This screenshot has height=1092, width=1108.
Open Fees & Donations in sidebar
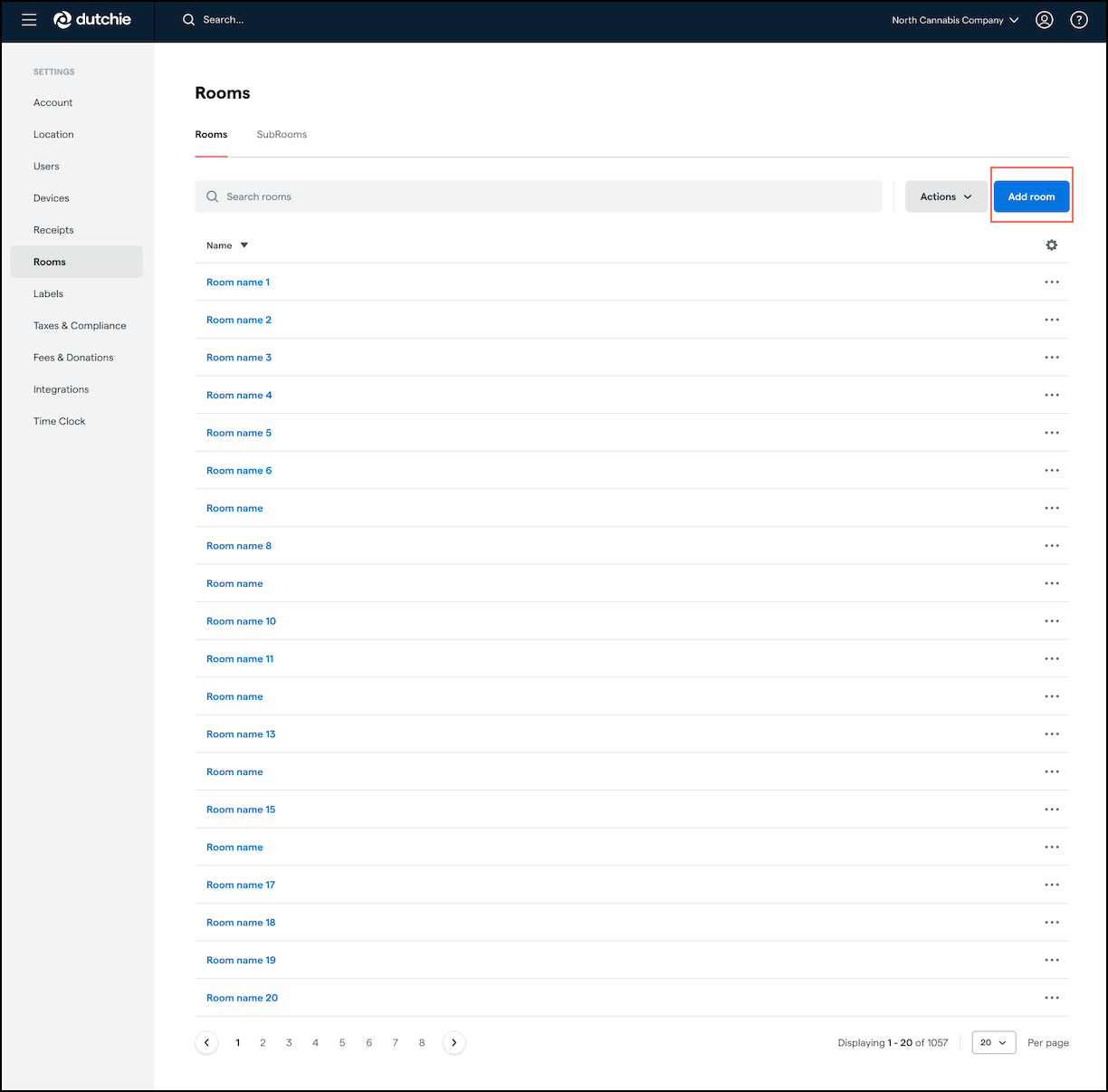[73, 358]
